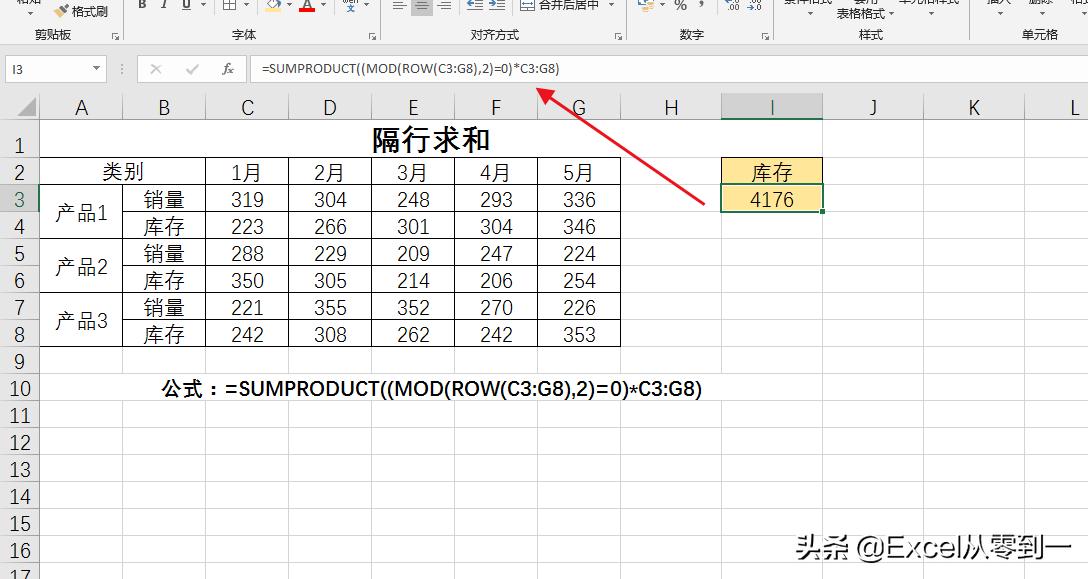Select cell I3 containing value 4176
Screen dimensions: 1088x579
[771, 198]
